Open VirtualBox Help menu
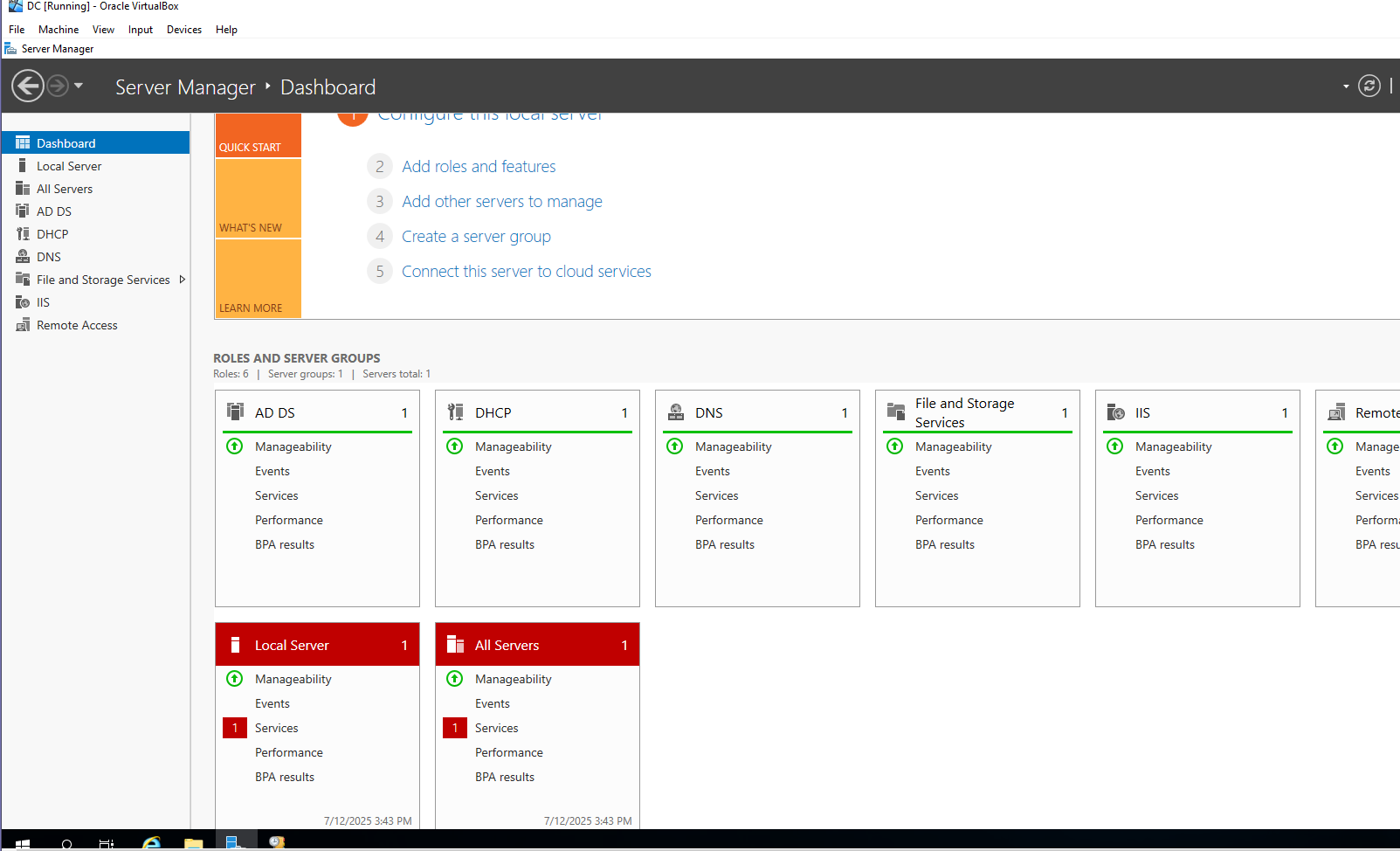 [226, 29]
